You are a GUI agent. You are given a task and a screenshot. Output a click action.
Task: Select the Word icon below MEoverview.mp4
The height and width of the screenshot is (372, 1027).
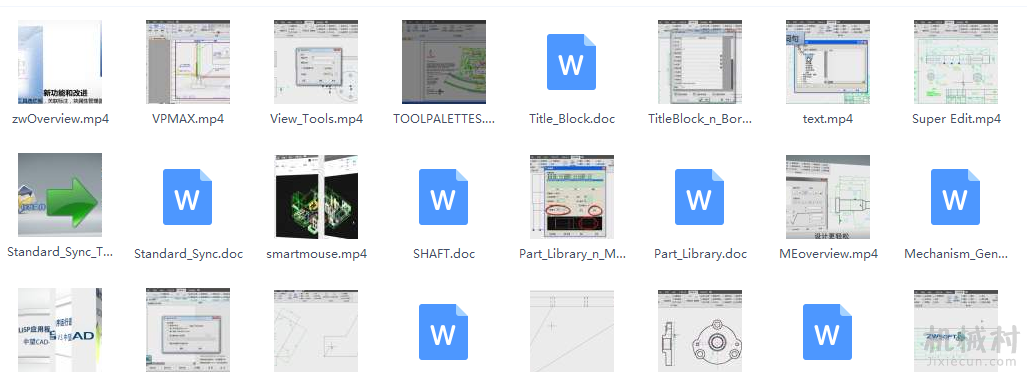827,331
